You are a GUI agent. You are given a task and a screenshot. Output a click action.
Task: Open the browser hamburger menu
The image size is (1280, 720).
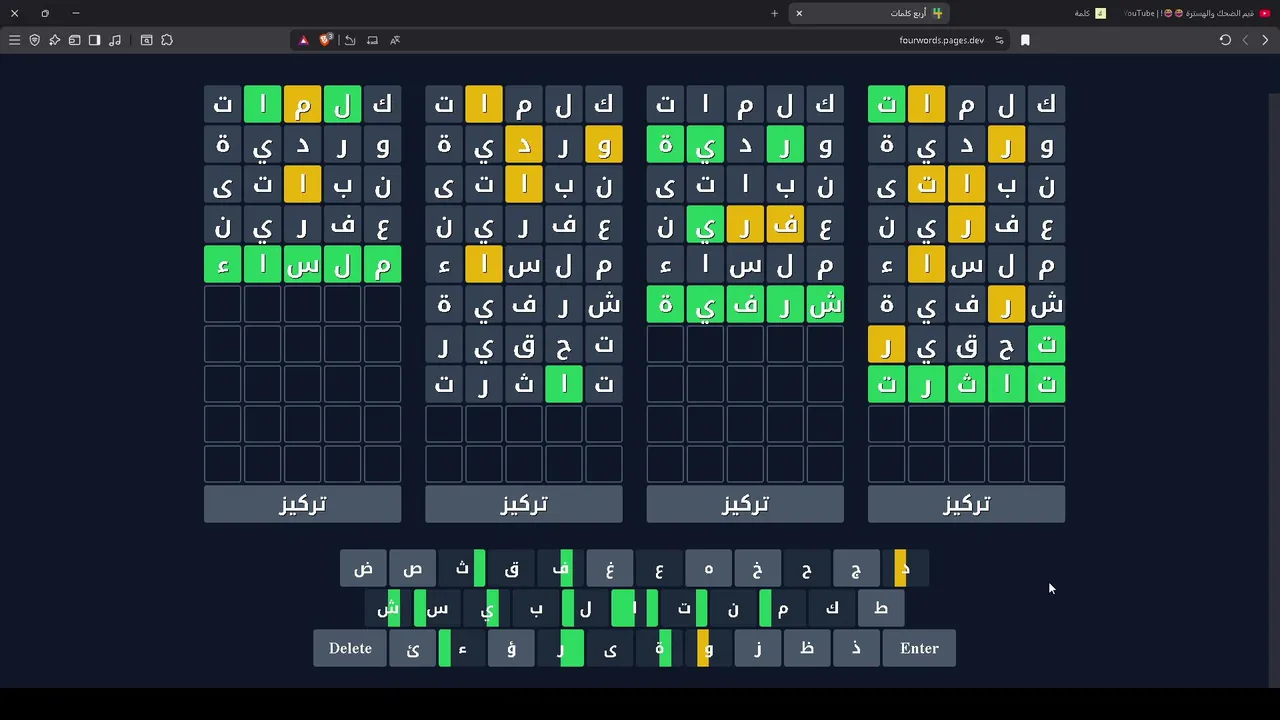point(14,40)
